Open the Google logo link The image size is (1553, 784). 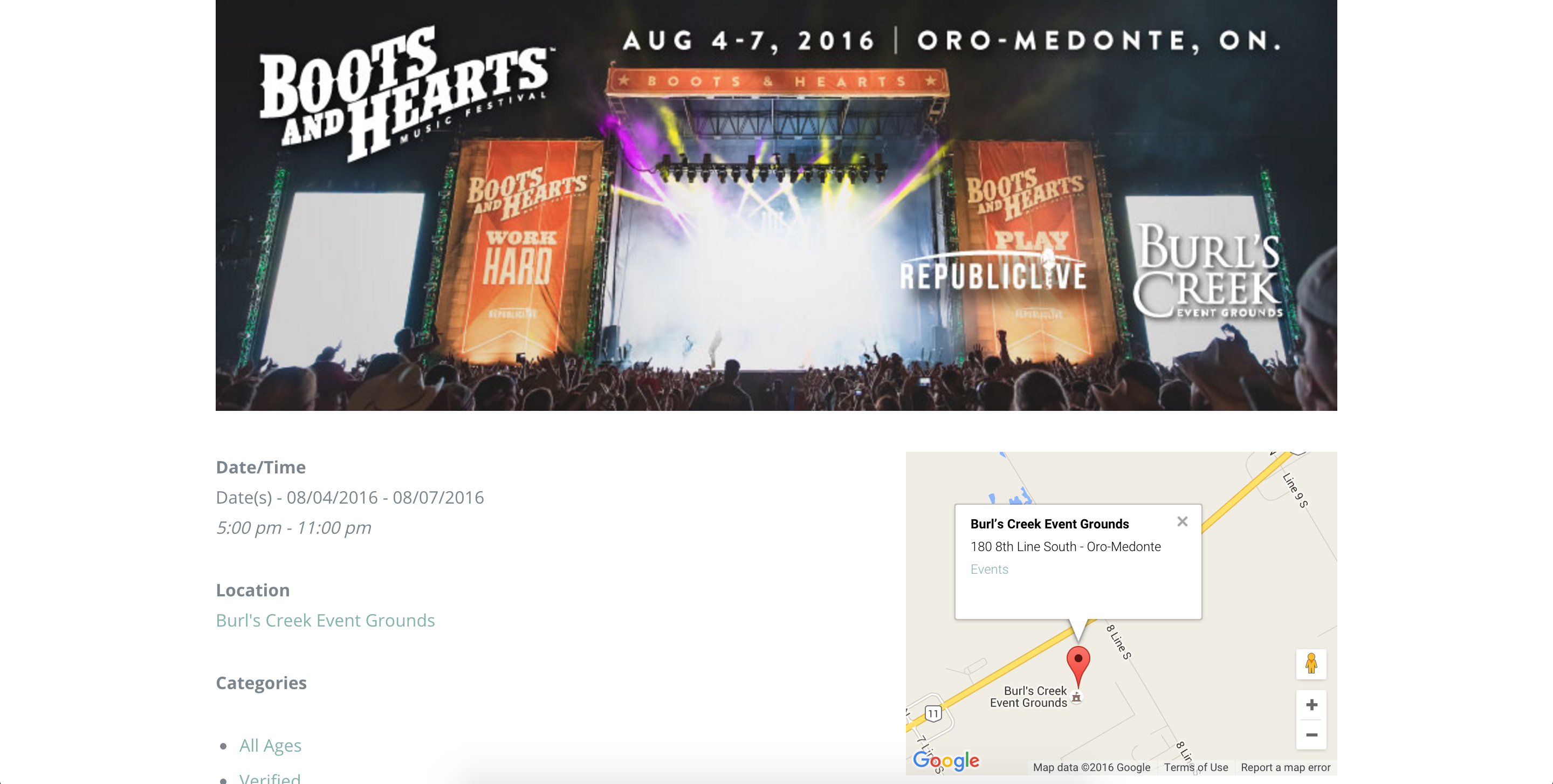click(x=946, y=760)
